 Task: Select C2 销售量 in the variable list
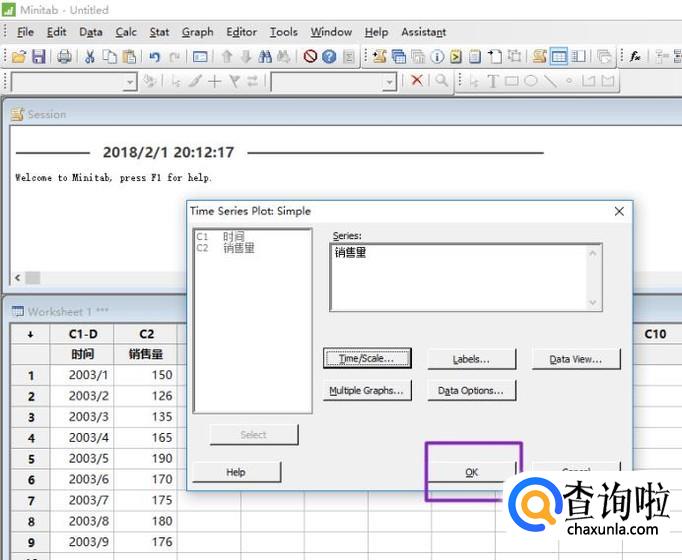[226, 248]
